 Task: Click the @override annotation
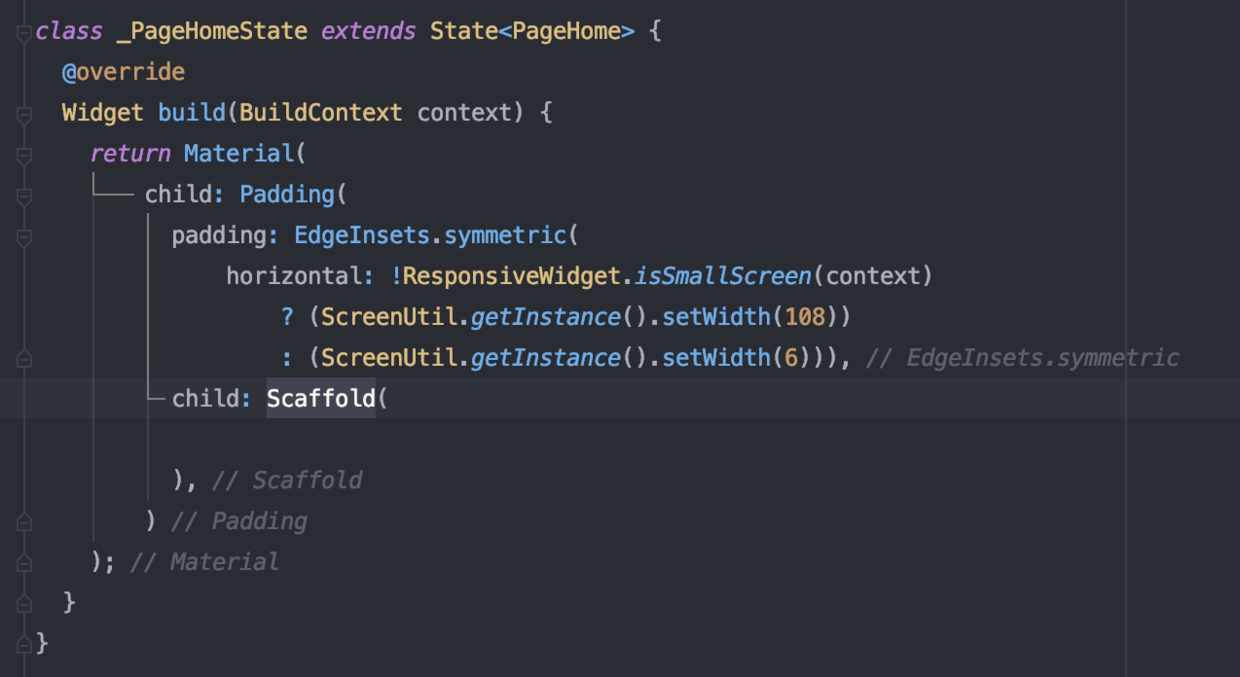[123, 72]
